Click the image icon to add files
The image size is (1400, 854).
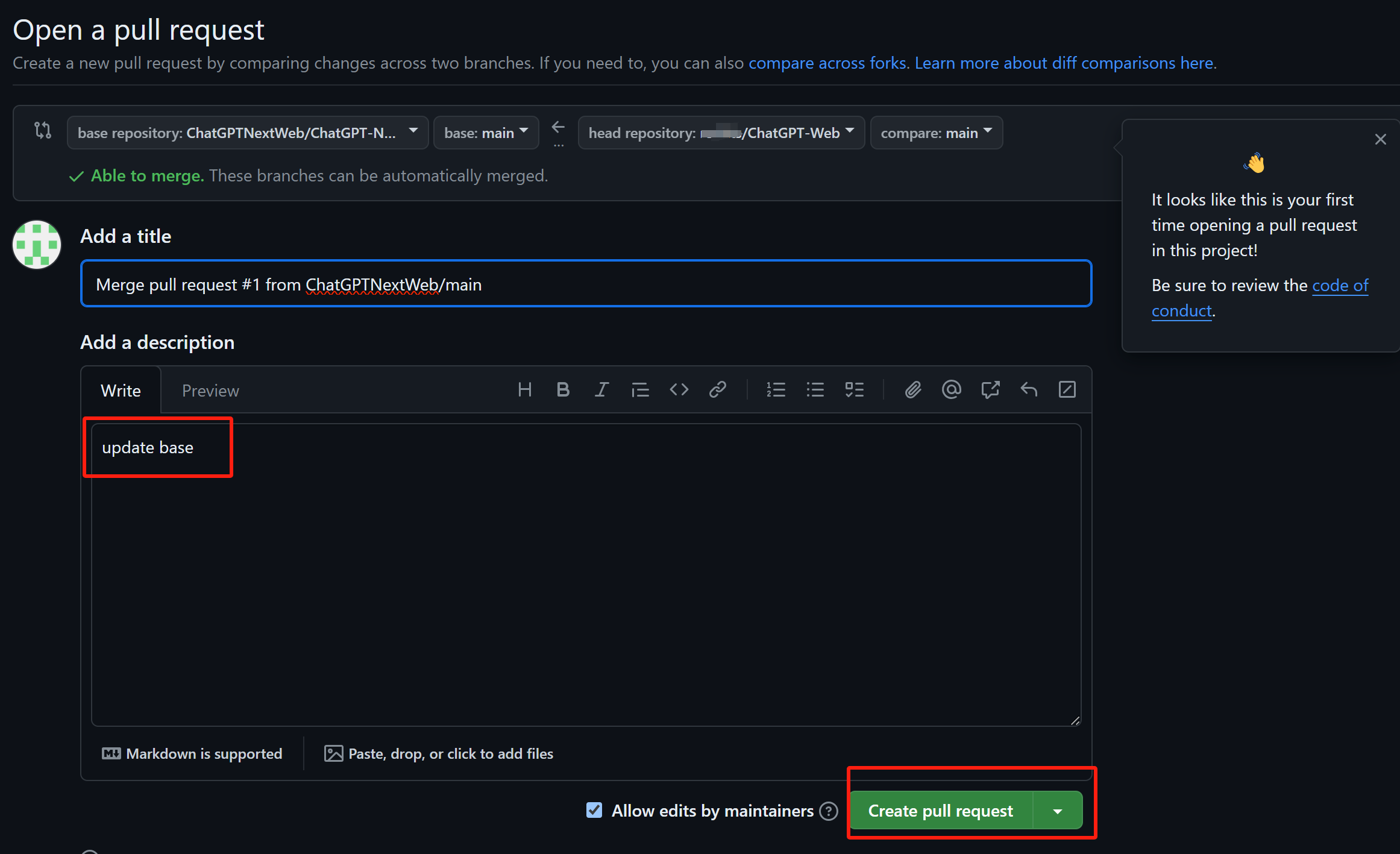[333, 753]
